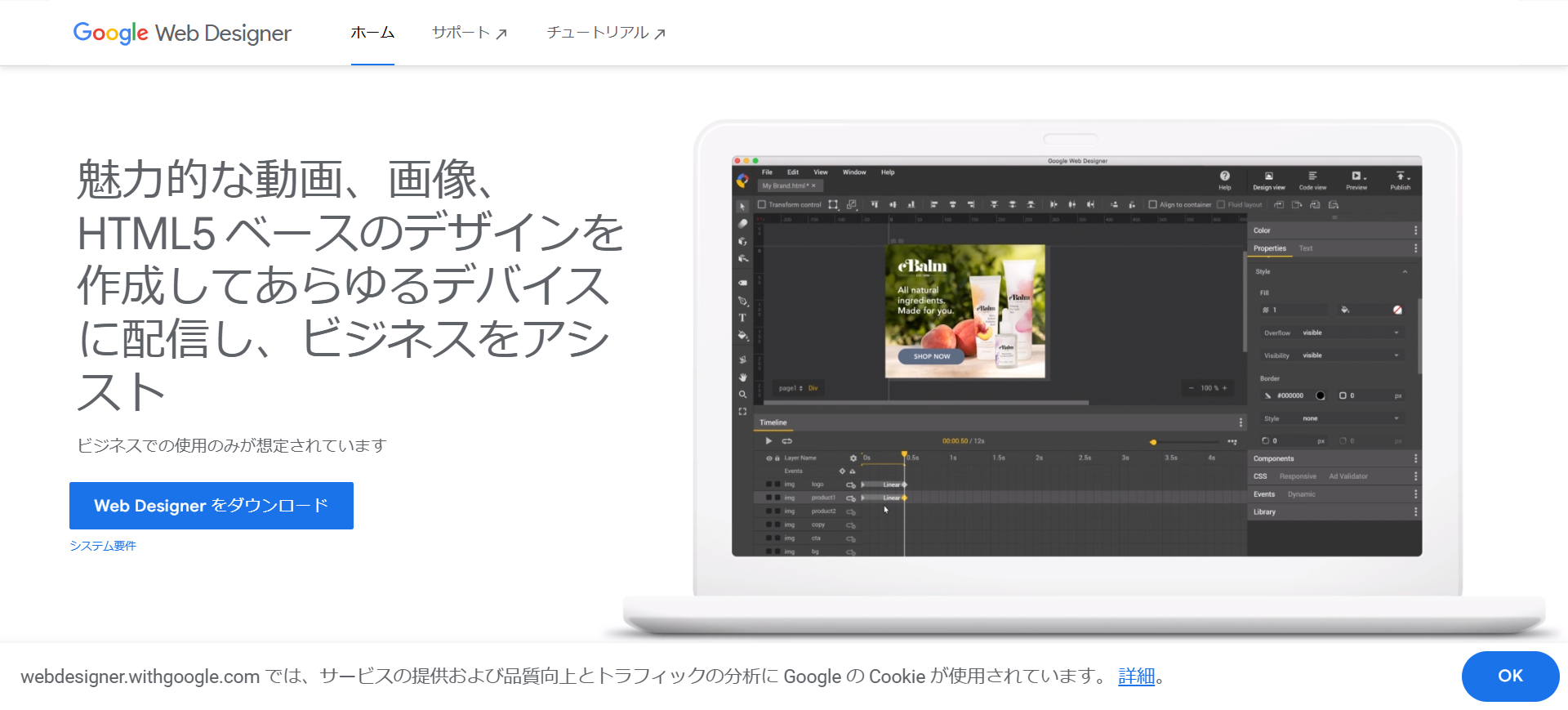Open the Layer Name settings gear
The image size is (1568, 710).
pos(853,458)
